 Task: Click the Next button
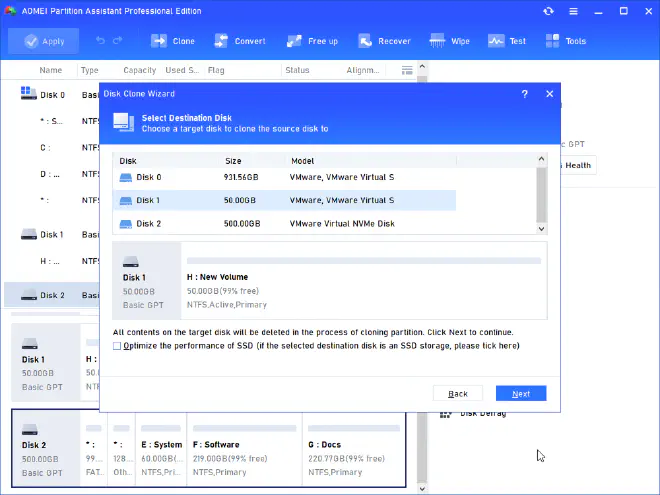[x=520, y=394]
